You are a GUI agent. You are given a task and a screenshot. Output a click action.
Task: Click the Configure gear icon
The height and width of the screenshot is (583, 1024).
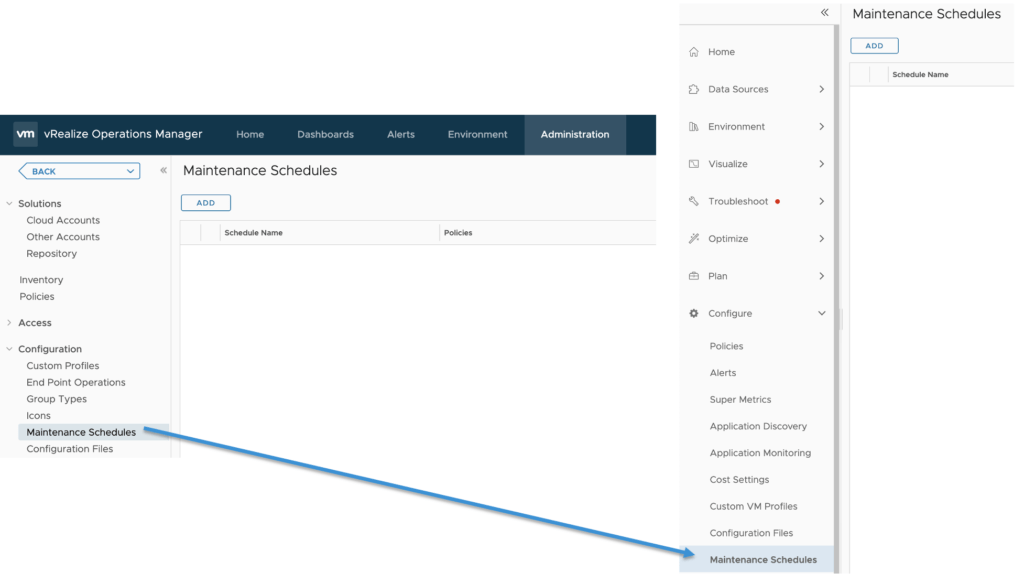pyautogui.click(x=694, y=314)
